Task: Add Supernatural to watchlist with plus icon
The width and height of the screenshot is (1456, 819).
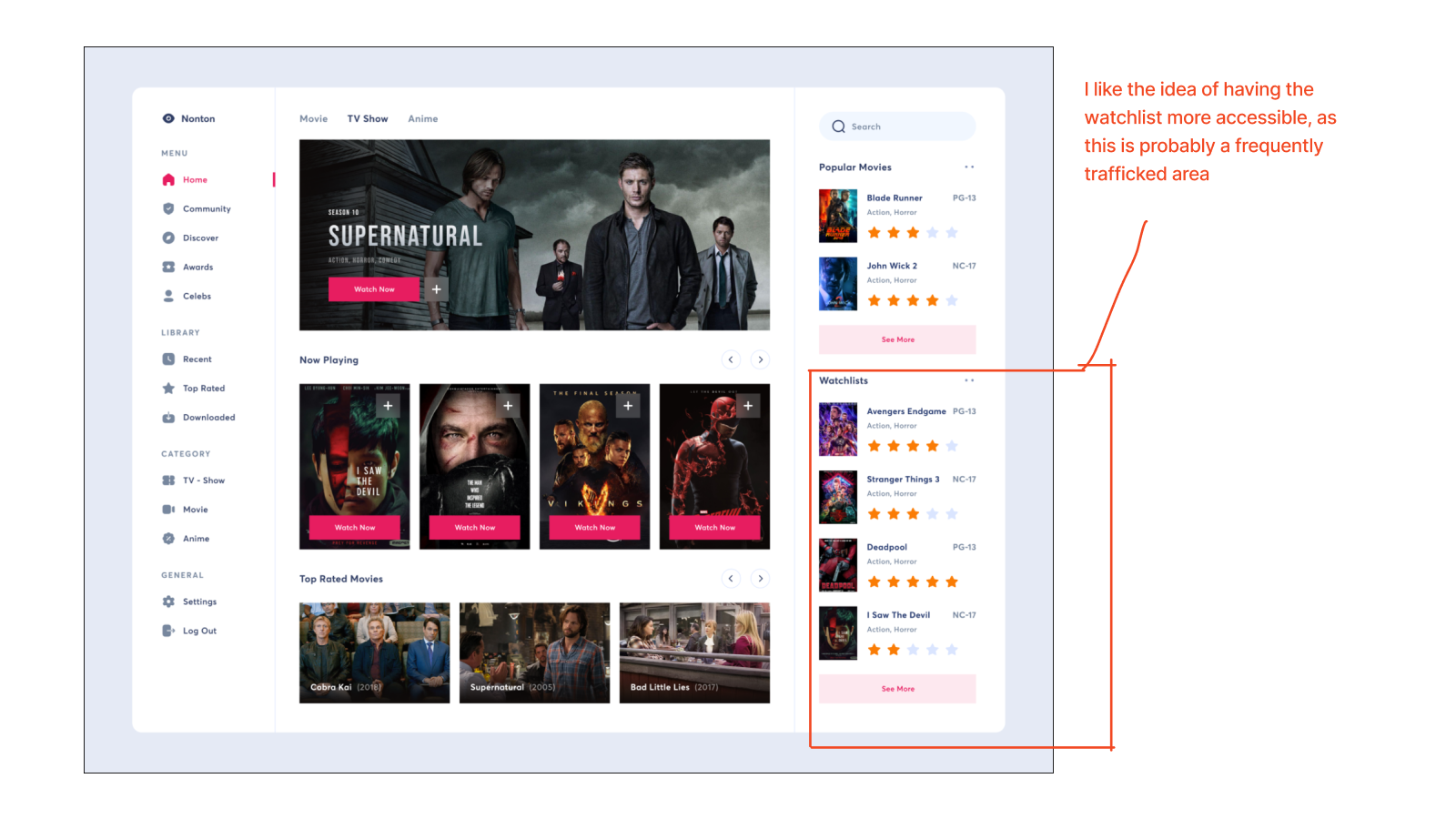Action: pyautogui.click(x=437, y=289)
